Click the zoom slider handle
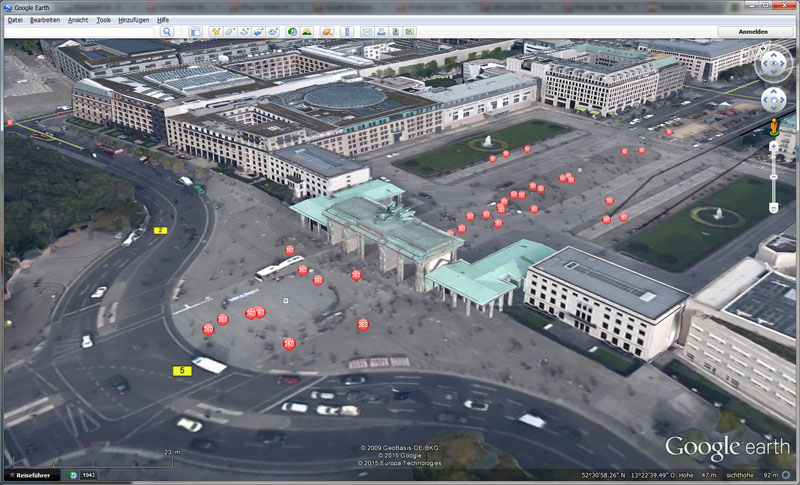This screenshot has width=800, height=485. click(x=773, y=177)
